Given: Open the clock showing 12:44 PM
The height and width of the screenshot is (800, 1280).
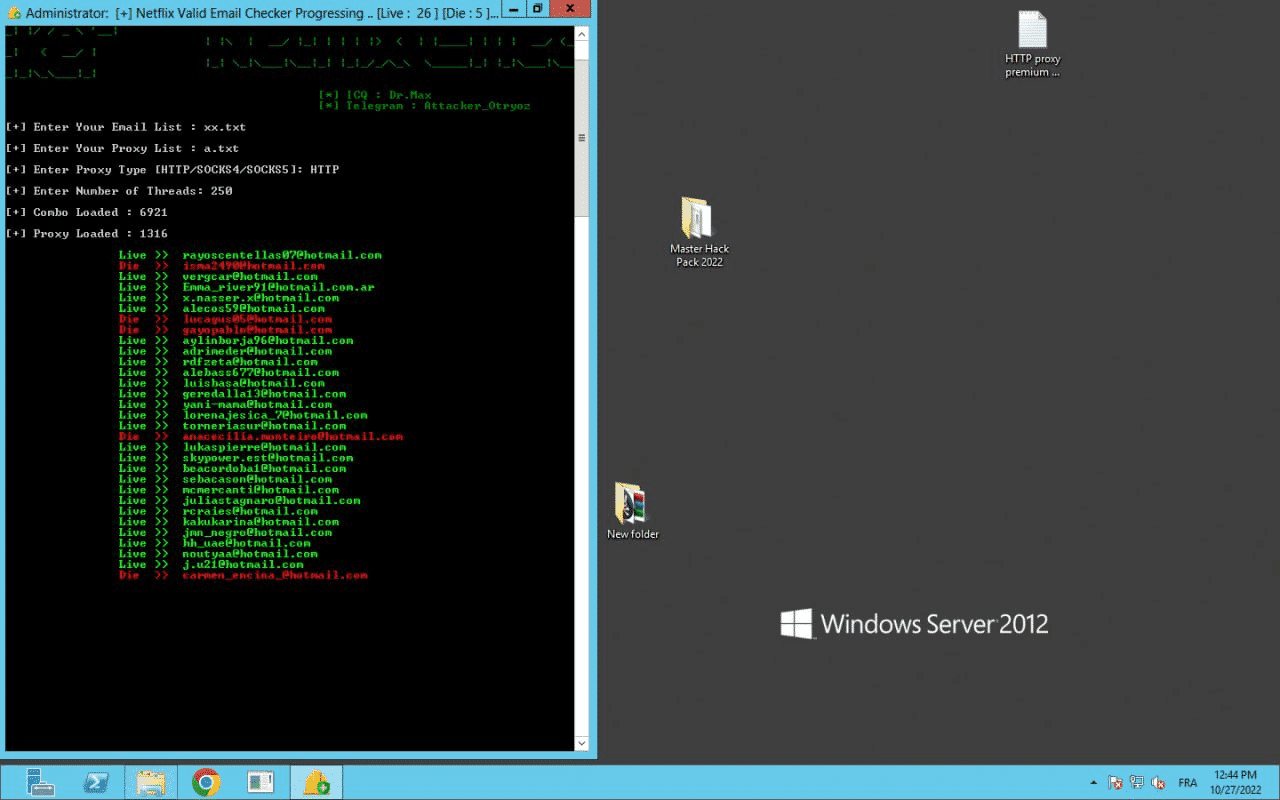Looking at the screenshot, I should pos(1234,782).
